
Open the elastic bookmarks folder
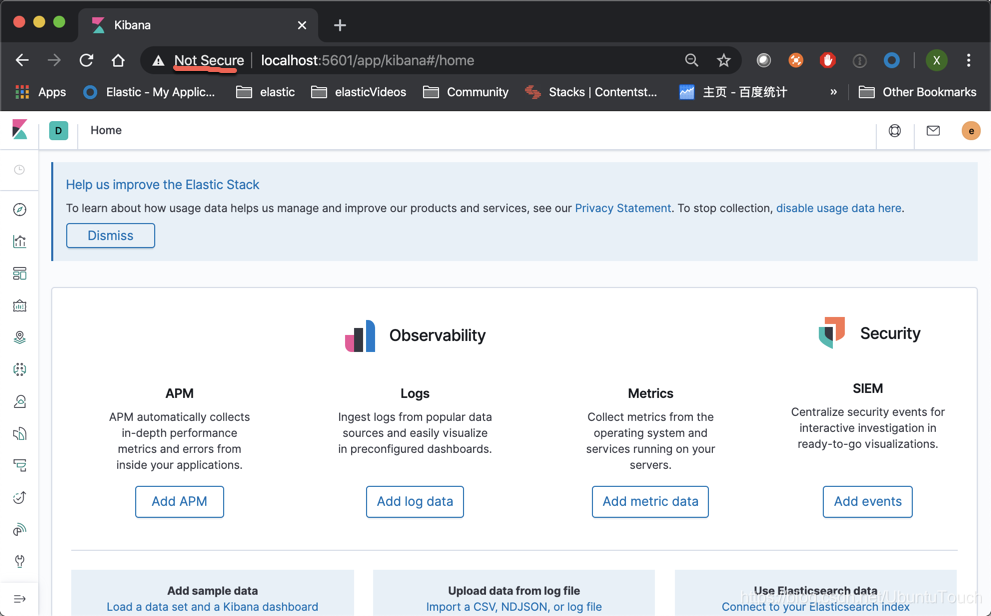click(265, 92)
